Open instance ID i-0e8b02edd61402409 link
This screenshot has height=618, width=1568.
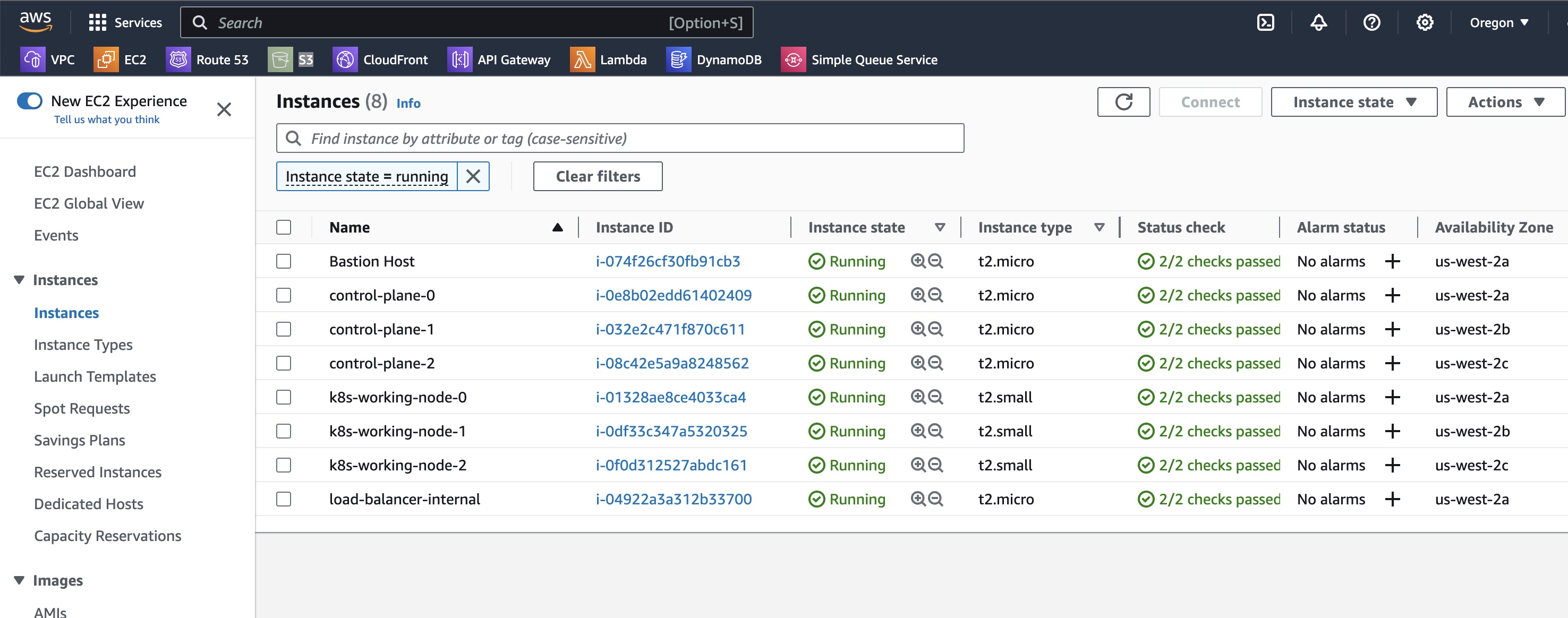tap(673, 296)
